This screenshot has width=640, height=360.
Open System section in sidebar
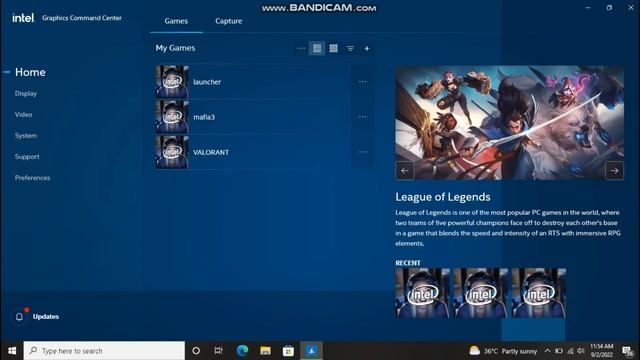[x=26, y=136]
